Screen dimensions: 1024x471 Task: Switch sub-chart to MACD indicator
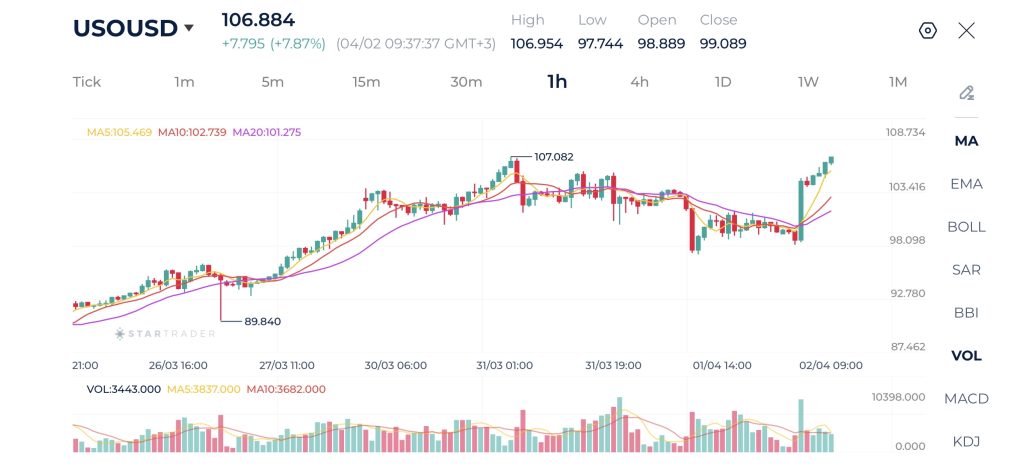point(966,399)
